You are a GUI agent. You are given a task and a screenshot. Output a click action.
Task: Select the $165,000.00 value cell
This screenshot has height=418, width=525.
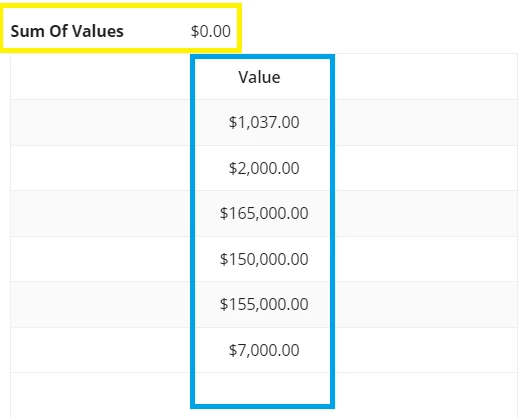tap(264, 213)
